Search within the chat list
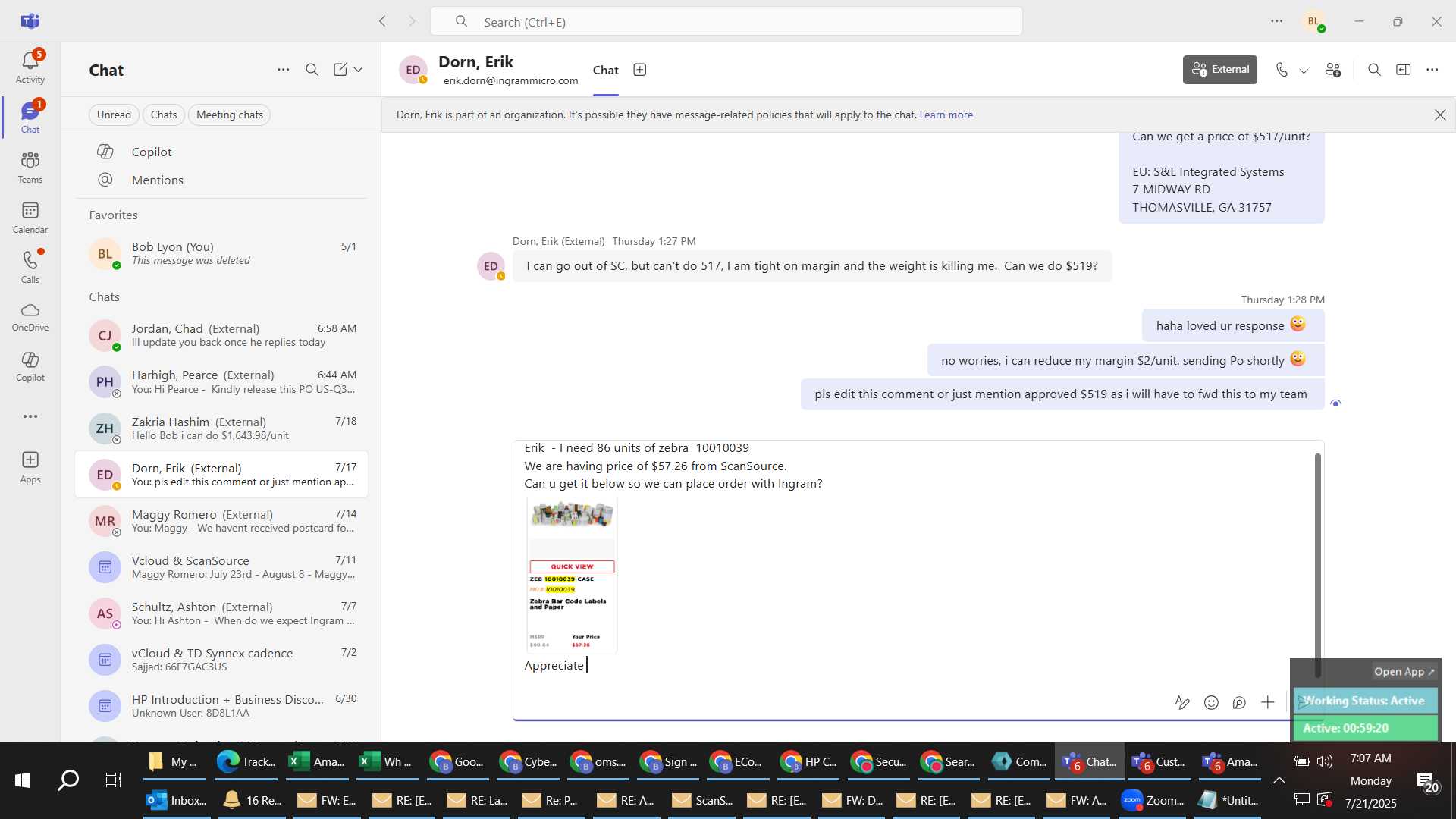 click(312, 70)
